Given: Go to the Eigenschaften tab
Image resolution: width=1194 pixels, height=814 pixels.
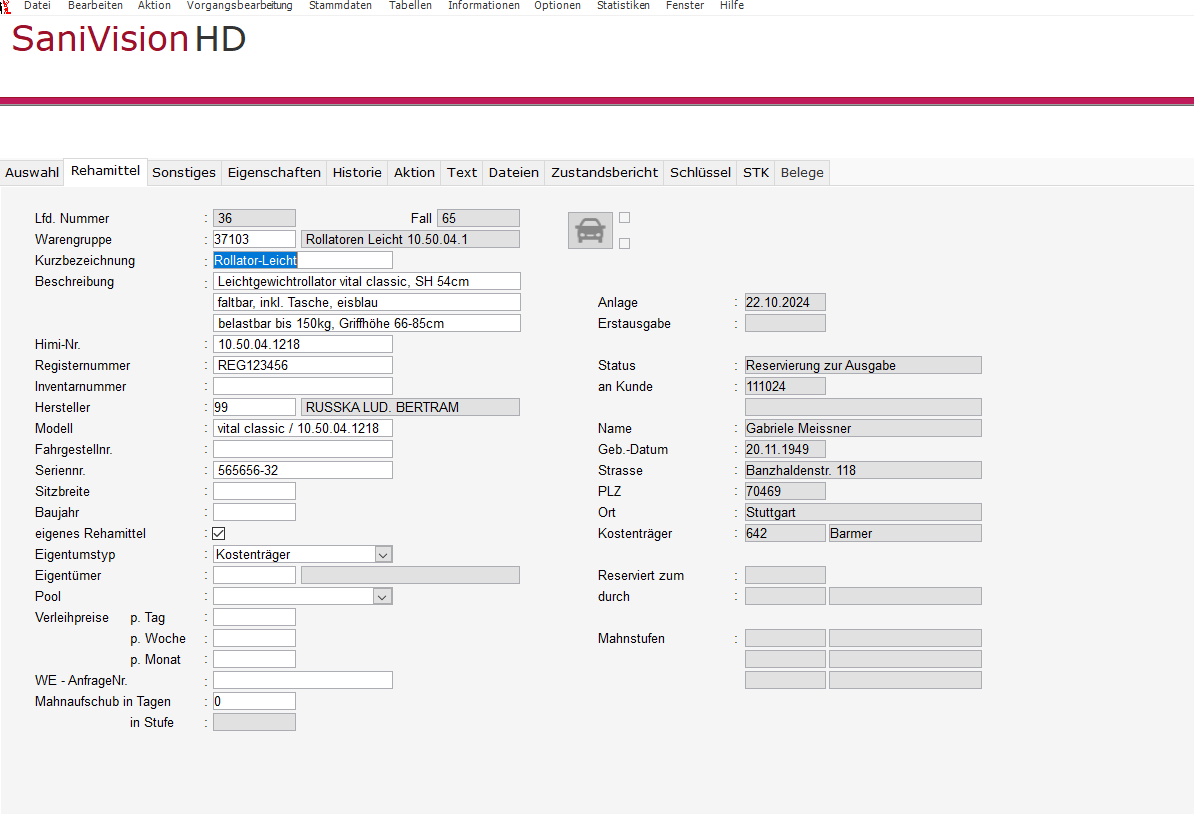Looking at the screenshot, I should pyautogui.click(x=274, y=173).
